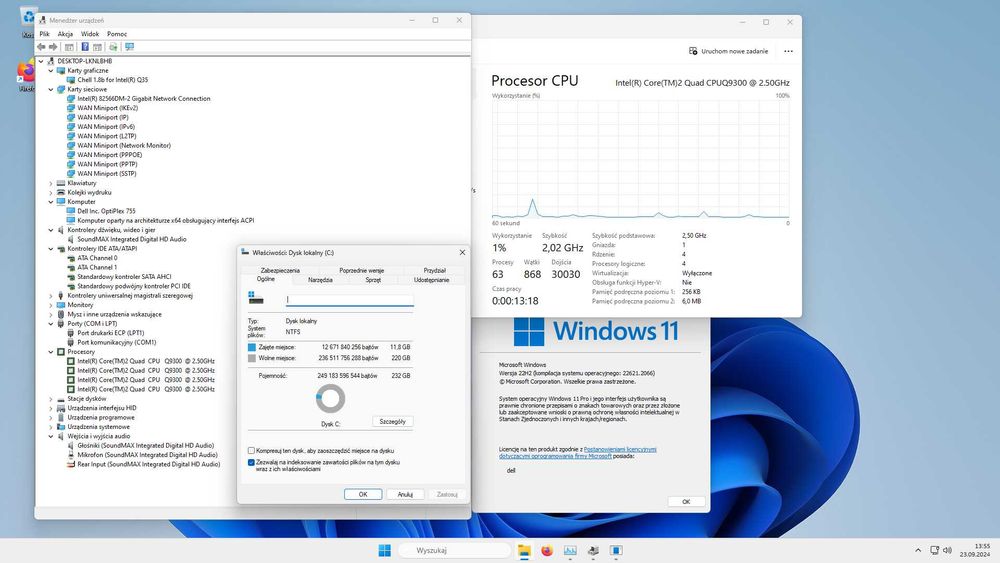Open the Akcja menu
This screenshot has height=563, width=1000.
tap(65, 34)
